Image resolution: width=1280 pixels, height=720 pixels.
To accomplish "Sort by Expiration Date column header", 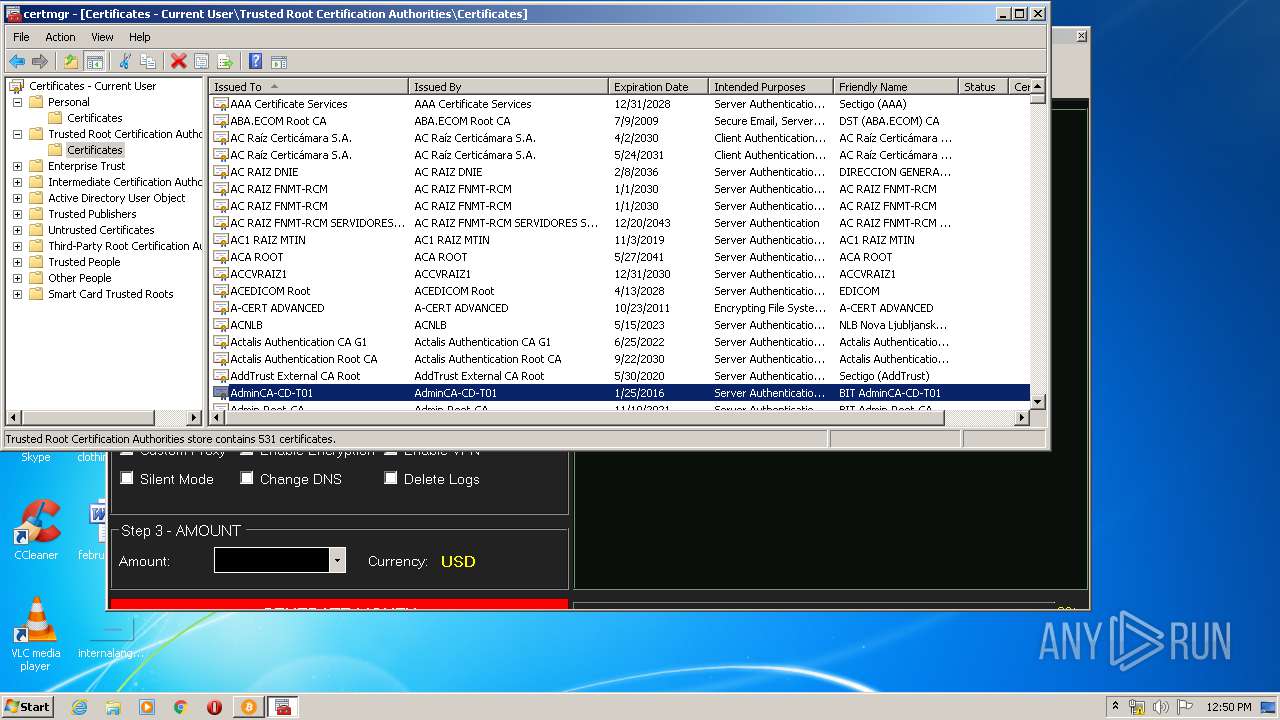I will 658,87.
